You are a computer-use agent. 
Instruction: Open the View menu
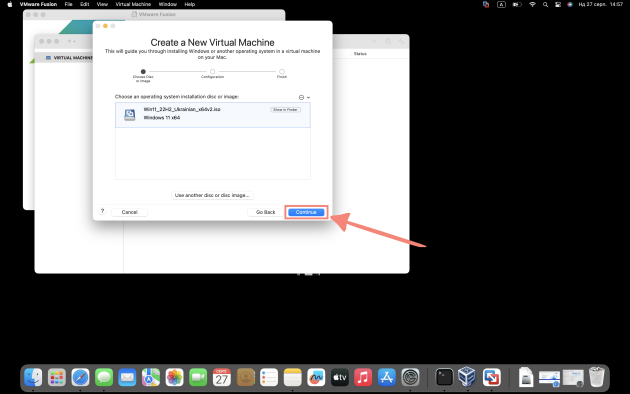(x=102, y=4)
